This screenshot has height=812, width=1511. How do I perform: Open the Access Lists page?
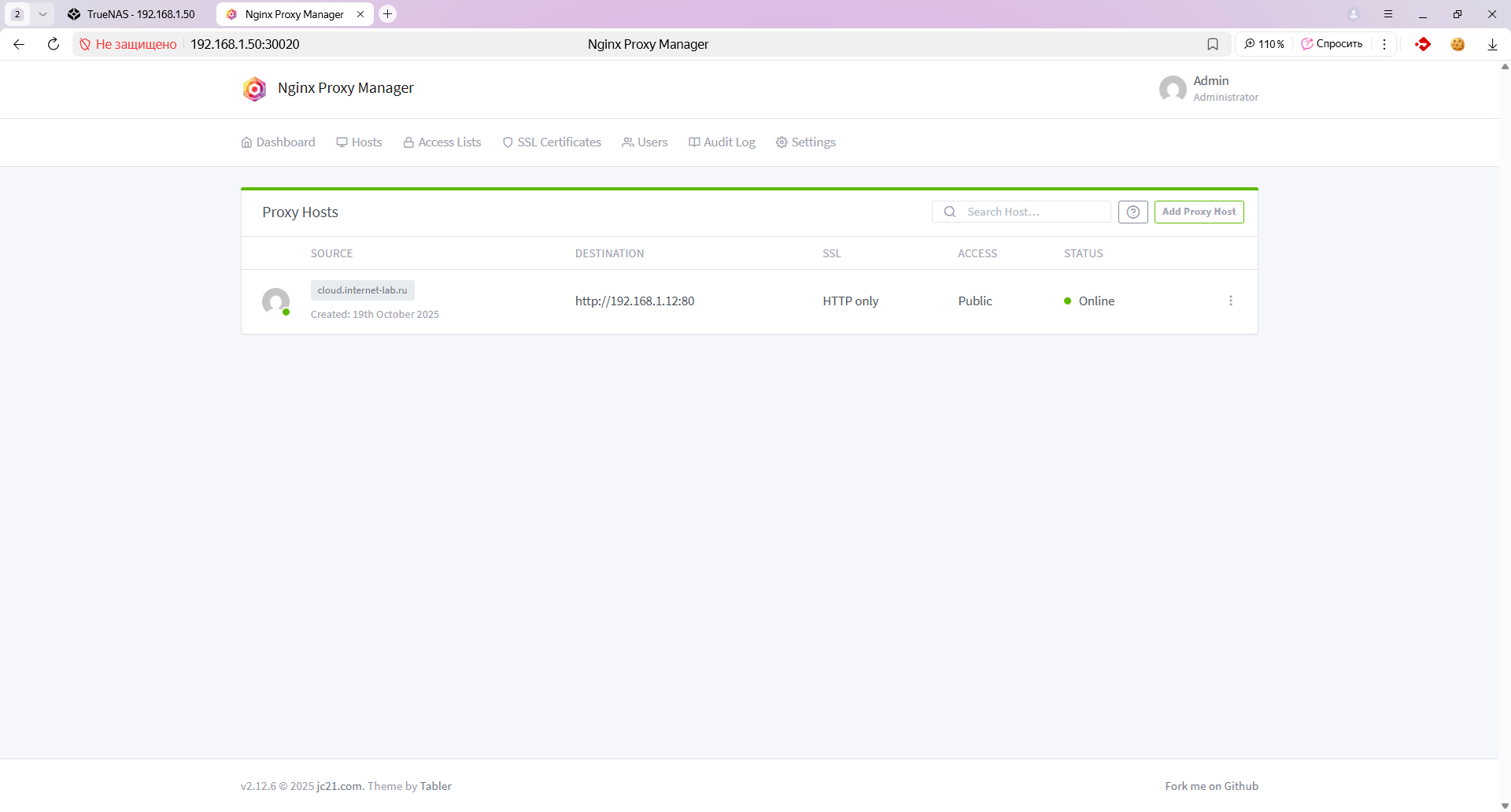pyautogui.click(x=442, y=142)
